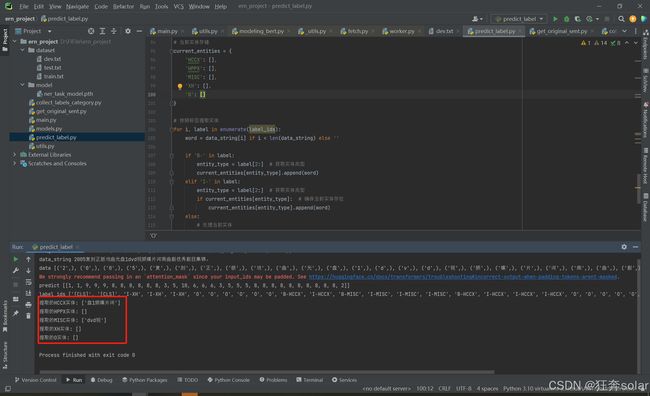Click the Debug bug icon in toolbar
Screen dimensions: 650x396
coord(566,19)
